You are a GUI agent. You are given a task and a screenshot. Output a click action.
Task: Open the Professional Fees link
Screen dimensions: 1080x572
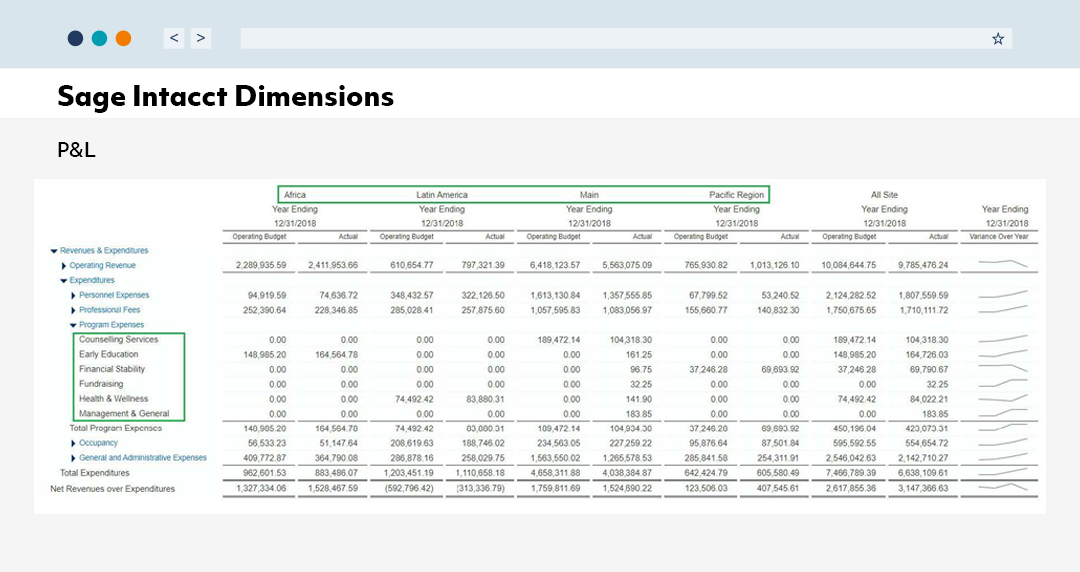[110, 310]
